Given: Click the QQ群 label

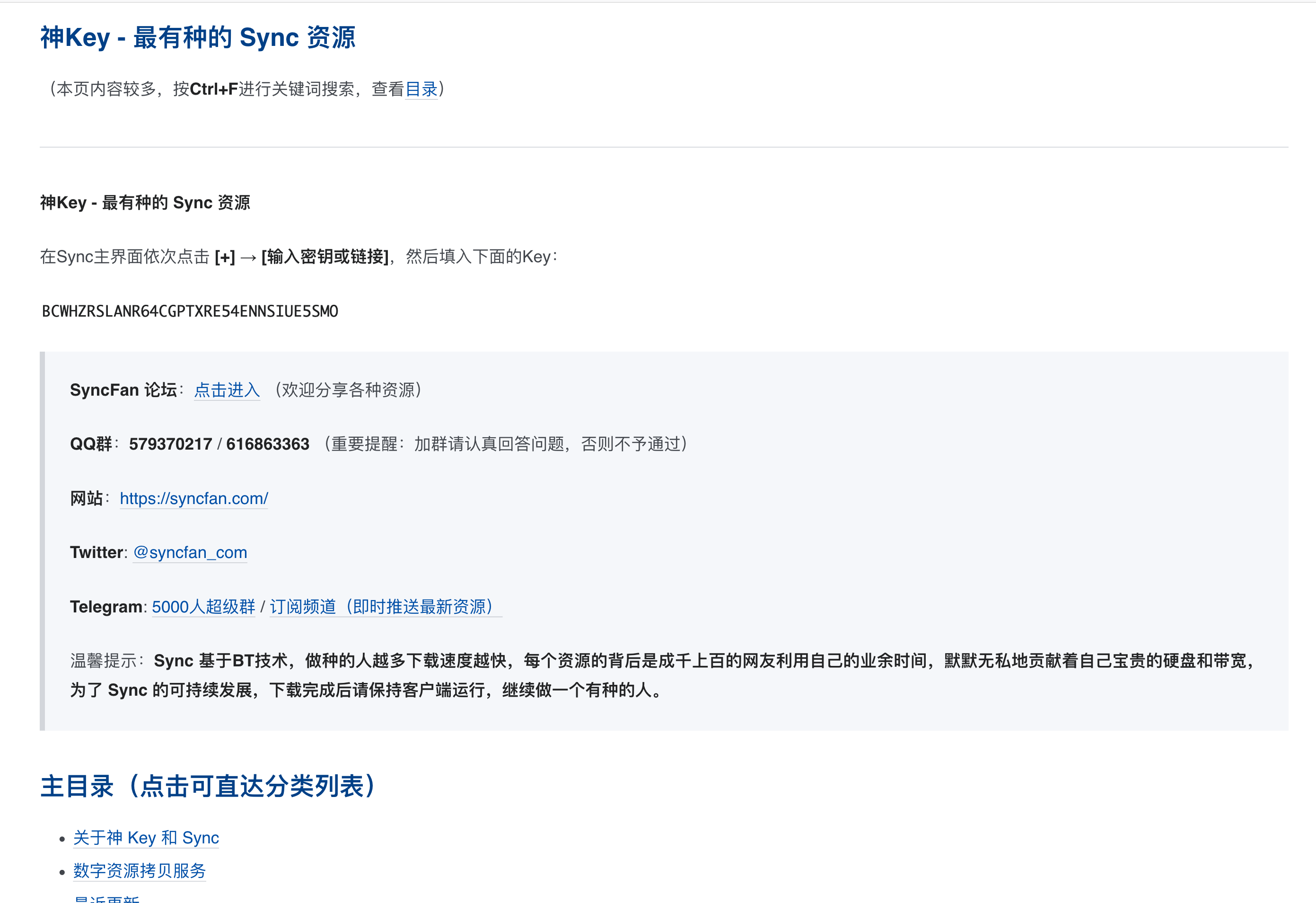Looking at the screenshot, I should pos(91,444).
